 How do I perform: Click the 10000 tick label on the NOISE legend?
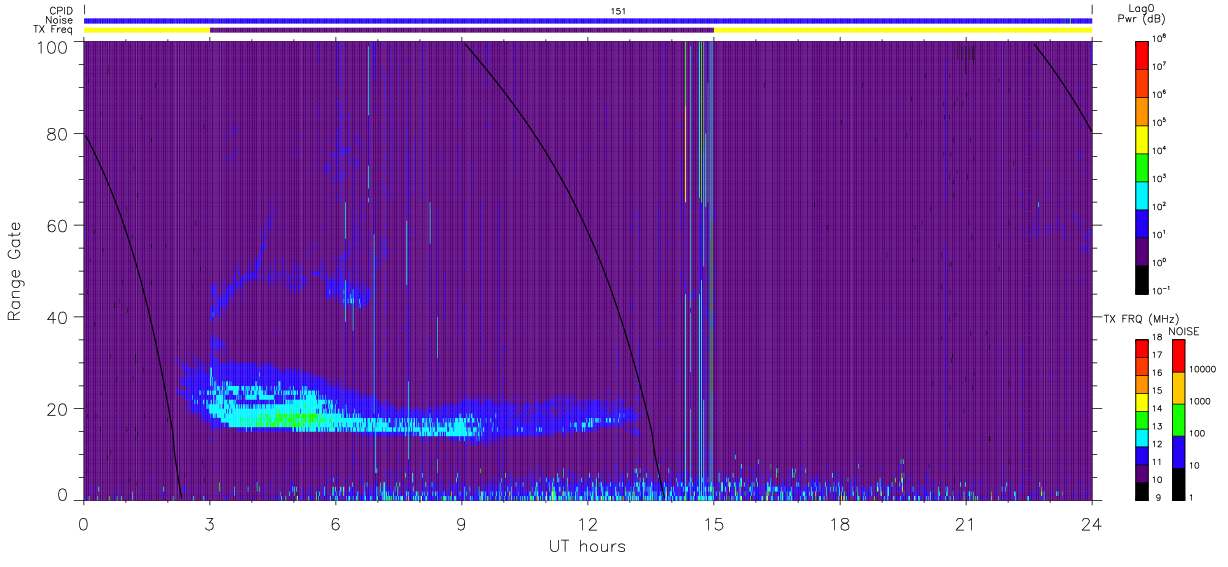coord(1204,369)
